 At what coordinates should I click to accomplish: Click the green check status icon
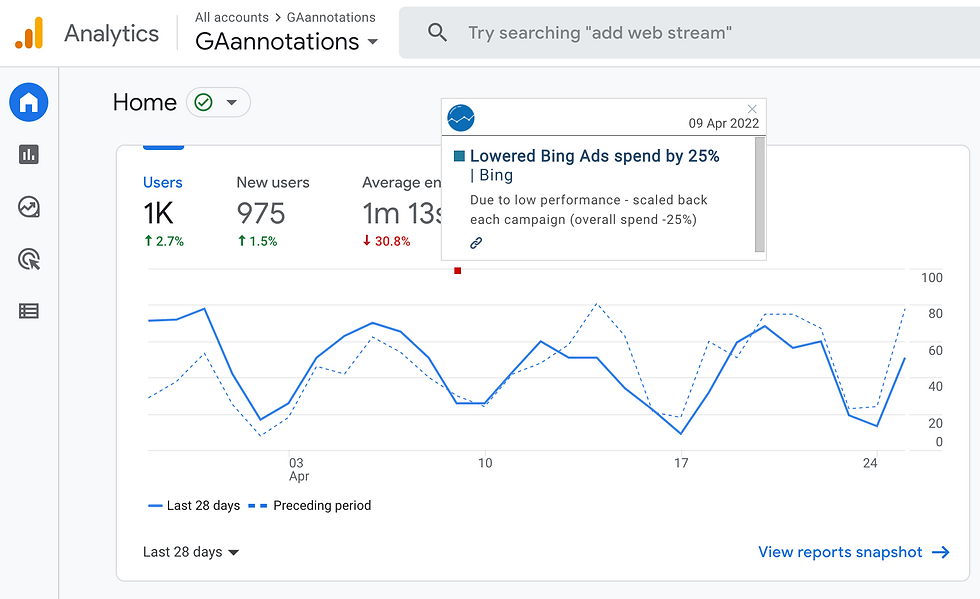click(x=204, y=102)
